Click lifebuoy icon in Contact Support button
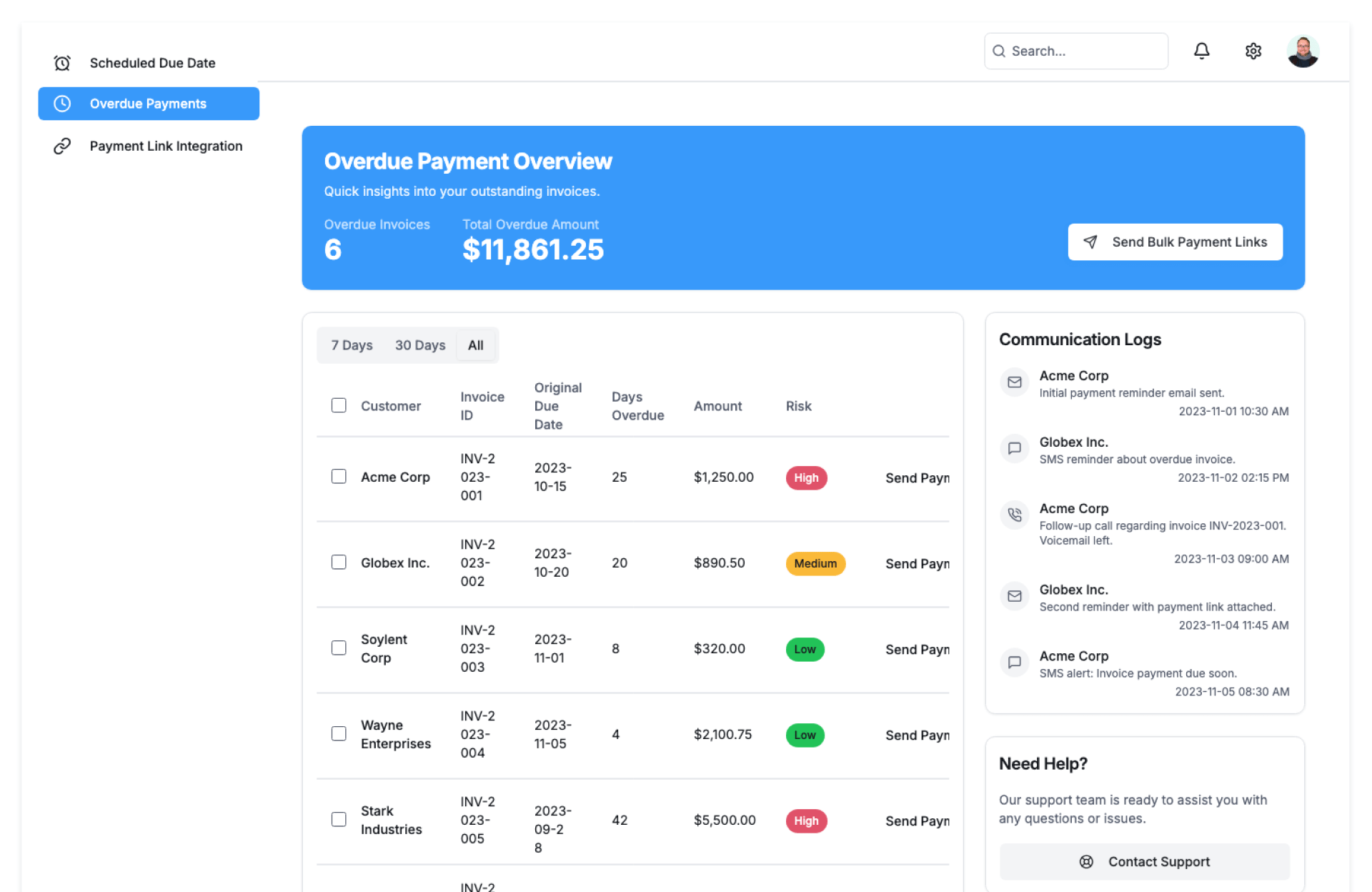 click(x=1085, y=861)
